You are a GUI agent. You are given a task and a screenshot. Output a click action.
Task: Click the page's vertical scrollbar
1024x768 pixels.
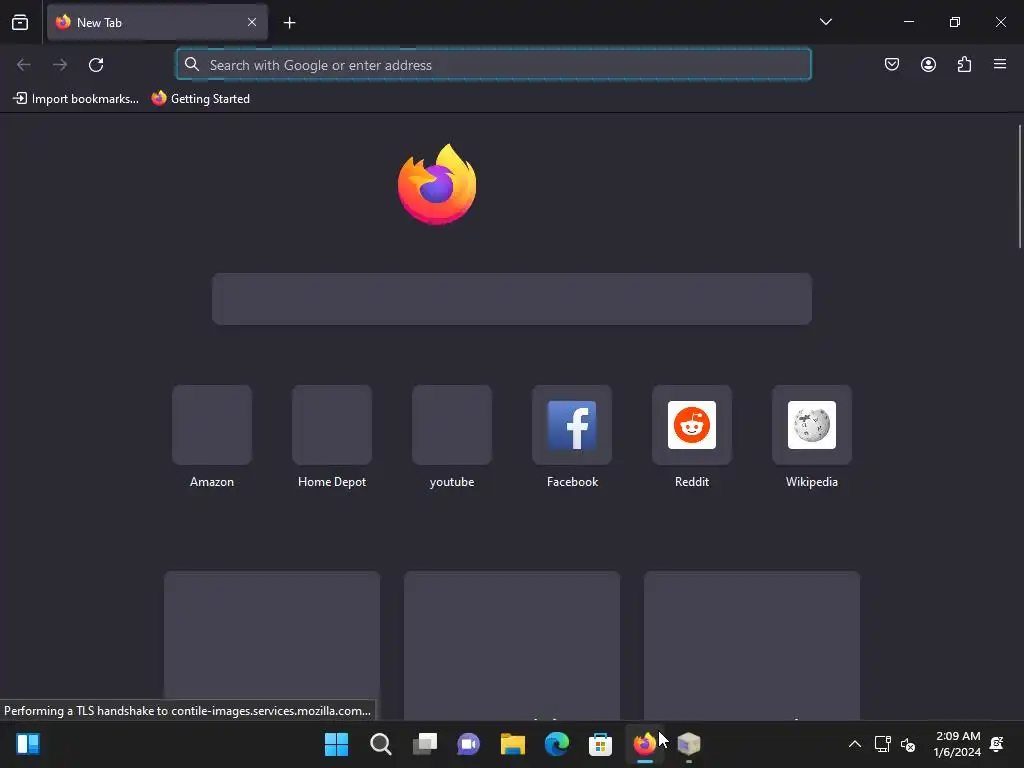pyautogui.click(x=1019, y=187)
